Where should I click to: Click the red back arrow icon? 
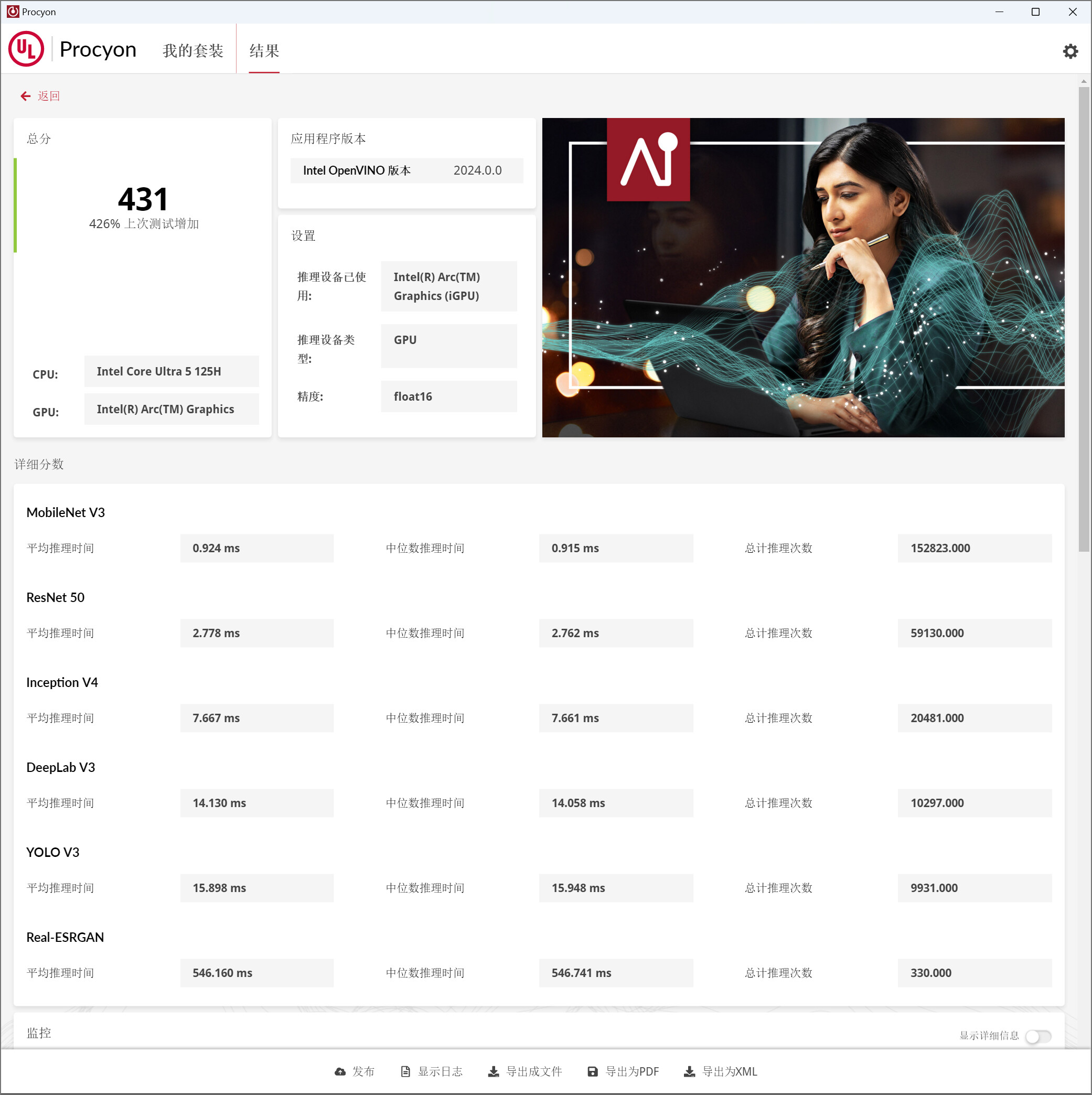coord(26,96)
